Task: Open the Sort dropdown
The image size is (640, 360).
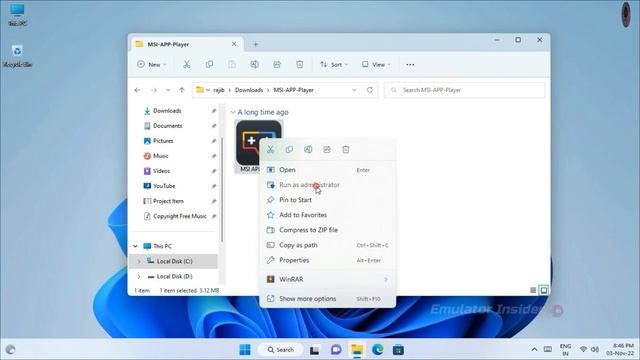Action: [333, 64]
